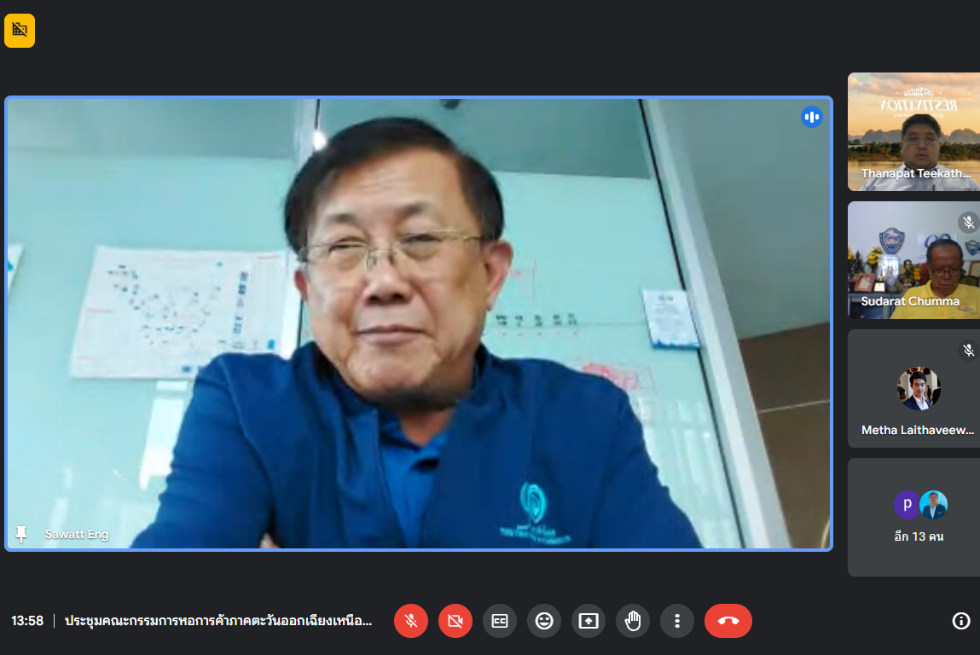Open the meeting details info icon
980x655 pixels.
pos(961,621)
